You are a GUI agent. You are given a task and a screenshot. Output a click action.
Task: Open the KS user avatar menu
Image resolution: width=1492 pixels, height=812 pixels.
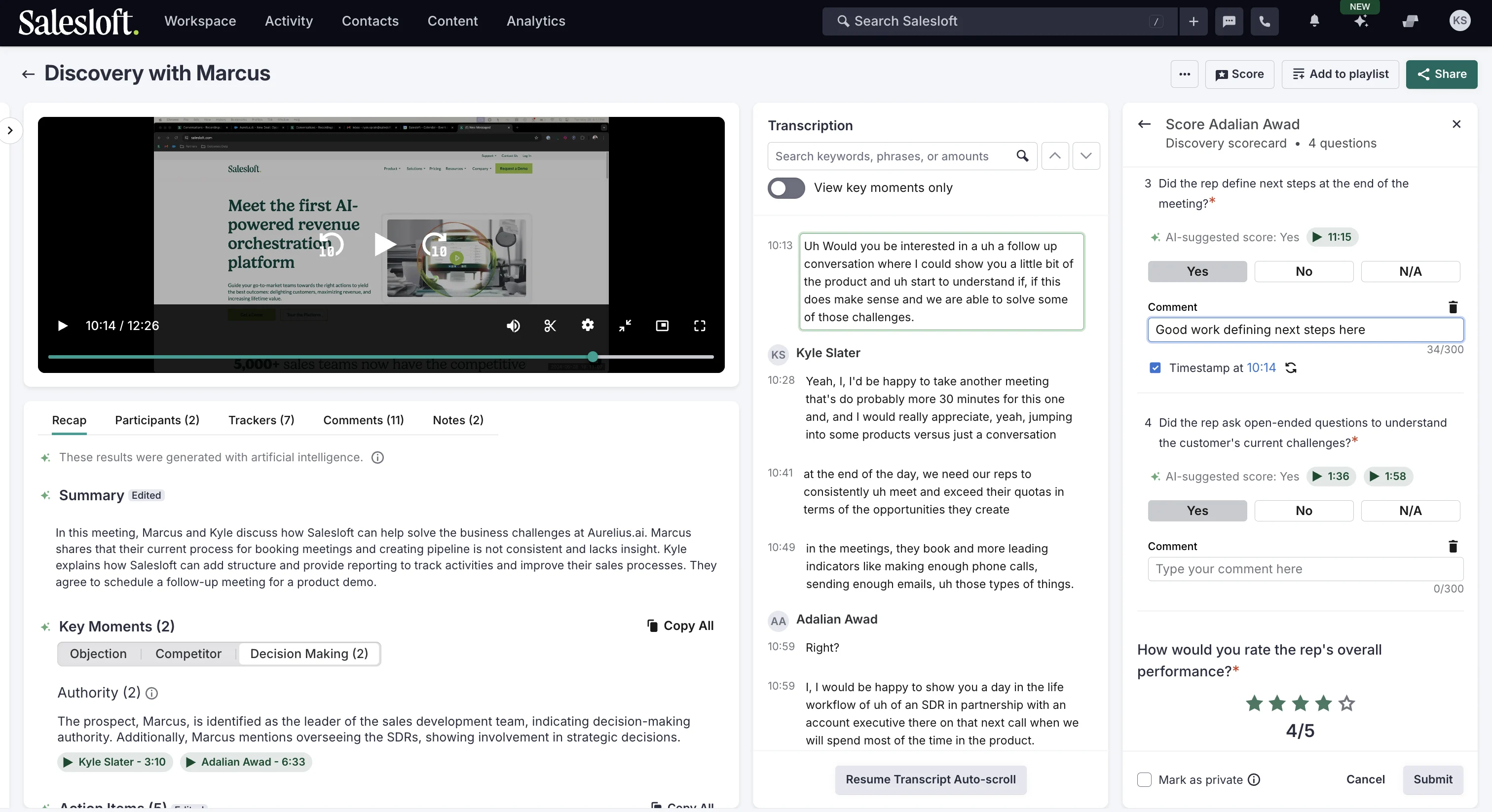[1459, 21]
